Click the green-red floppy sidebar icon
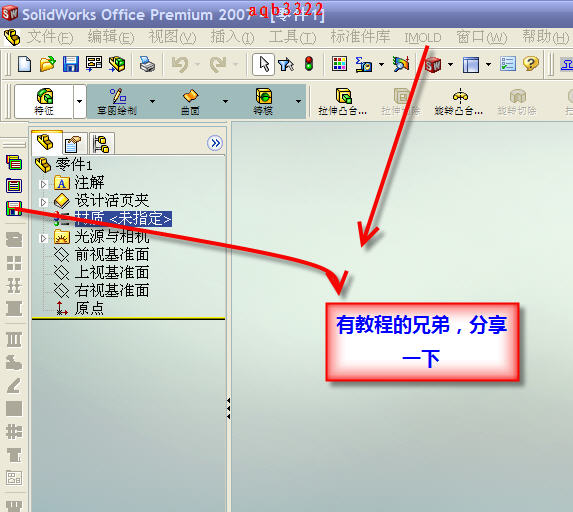The height and width of the screenshot is (512, 573). 14,209
